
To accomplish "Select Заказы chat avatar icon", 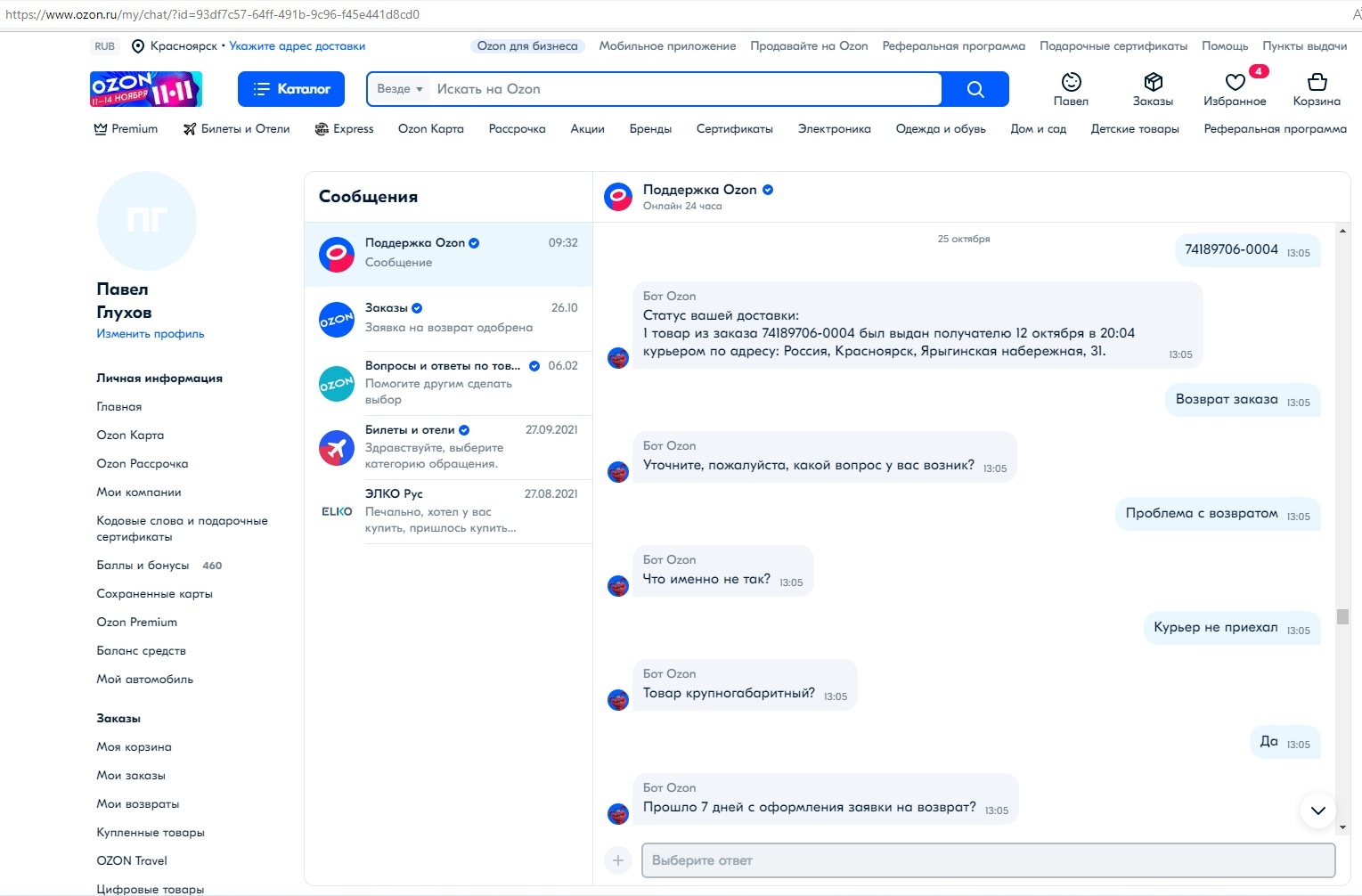I will pyautogui.click(x=337, y=320).
